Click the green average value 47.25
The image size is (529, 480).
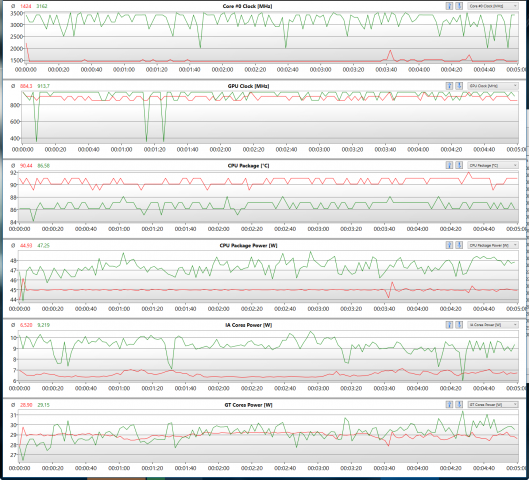pos(44,246)
